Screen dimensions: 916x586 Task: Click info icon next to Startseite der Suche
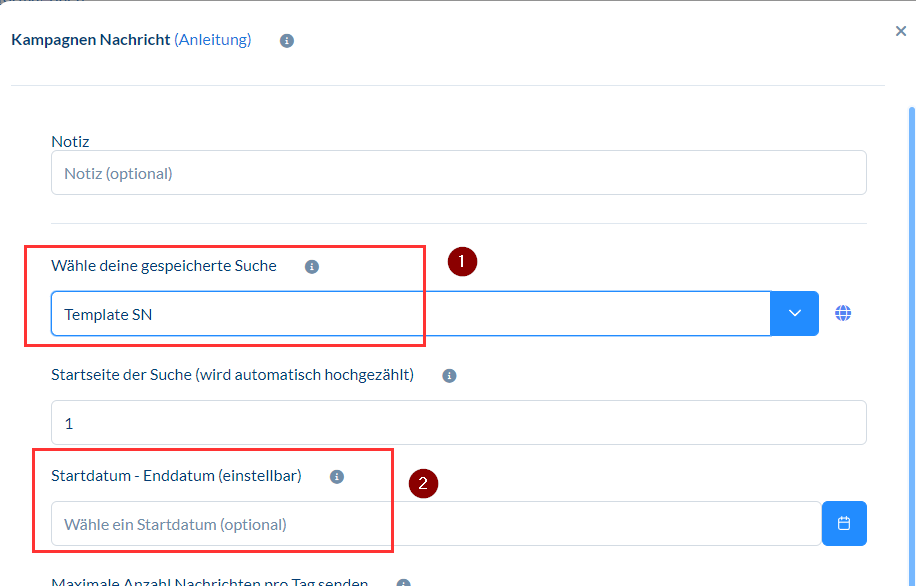(449, 376)
